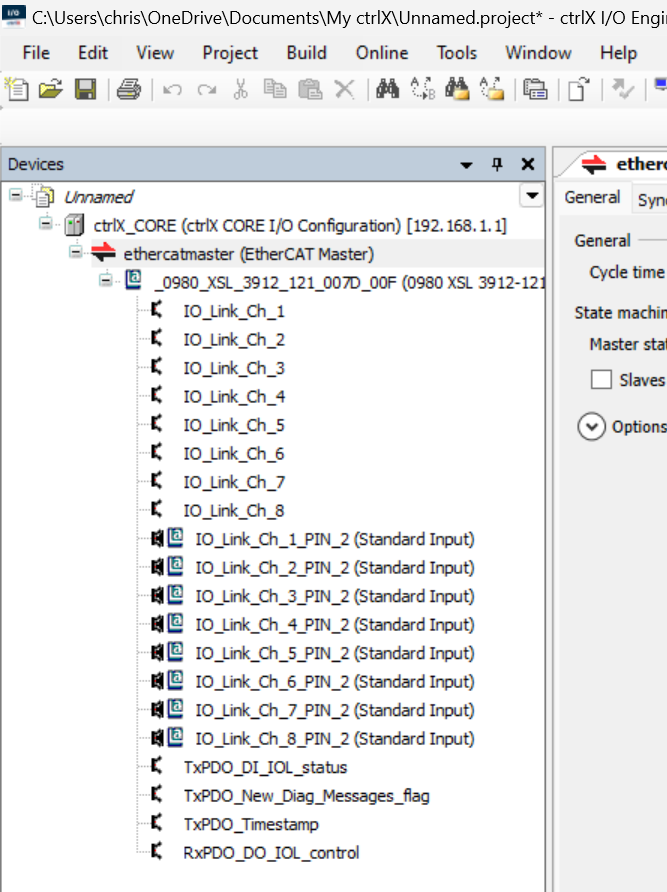Pin the Devices panel
Image resolution: width=667 pixels, height=892 pixels.
point(497,164)
